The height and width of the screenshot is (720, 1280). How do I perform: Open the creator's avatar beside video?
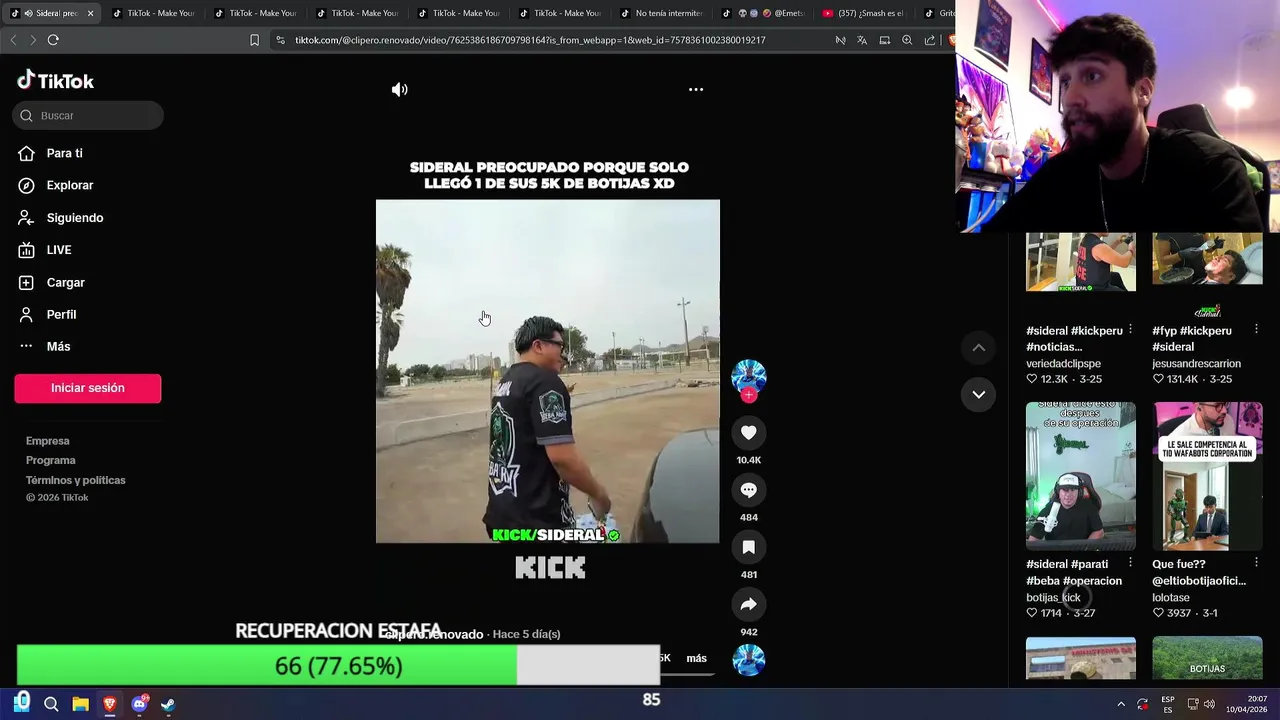pyautogui.click(x=748, y=376)
